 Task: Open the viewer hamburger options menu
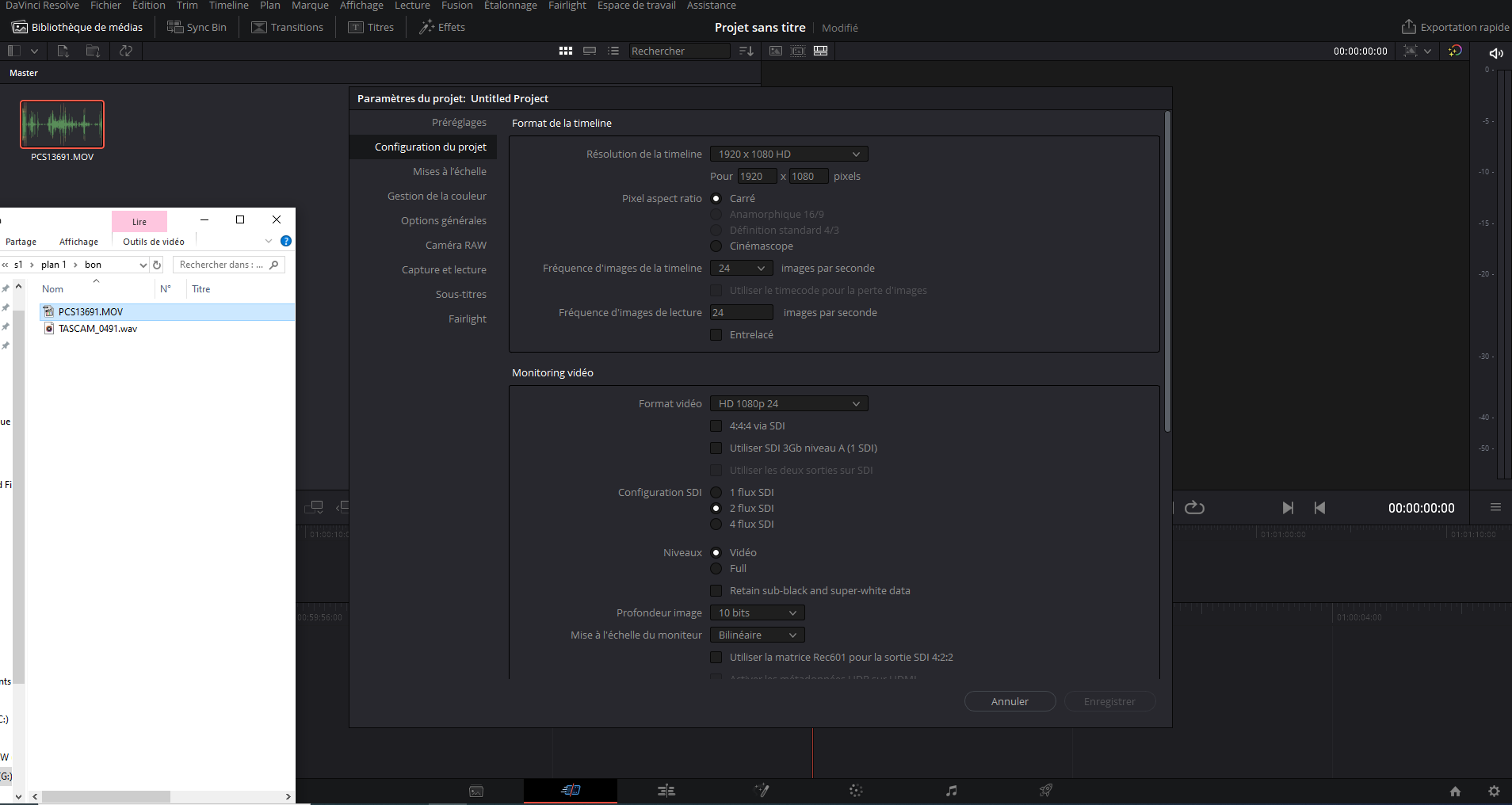pos(1495,507)
